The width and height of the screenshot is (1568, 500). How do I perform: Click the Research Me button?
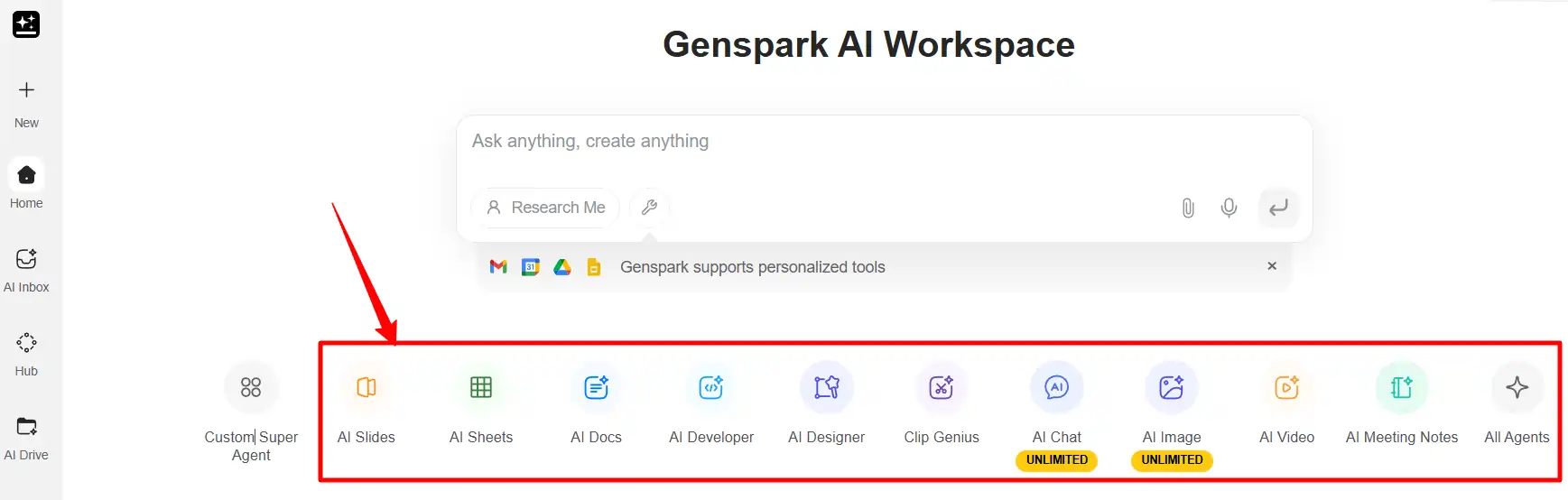[x=545, y=208]
